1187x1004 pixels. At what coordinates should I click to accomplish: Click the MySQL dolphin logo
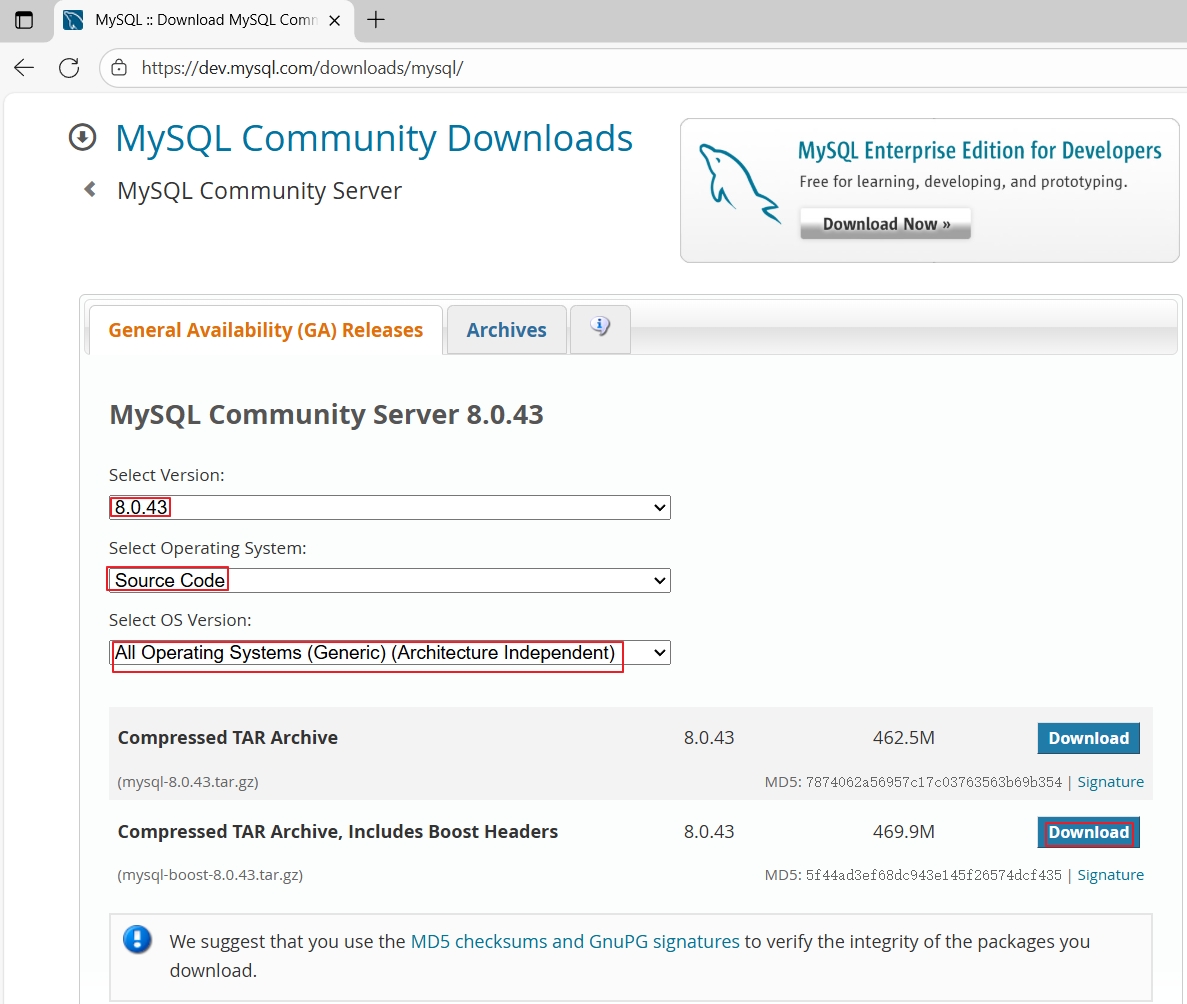738,184
